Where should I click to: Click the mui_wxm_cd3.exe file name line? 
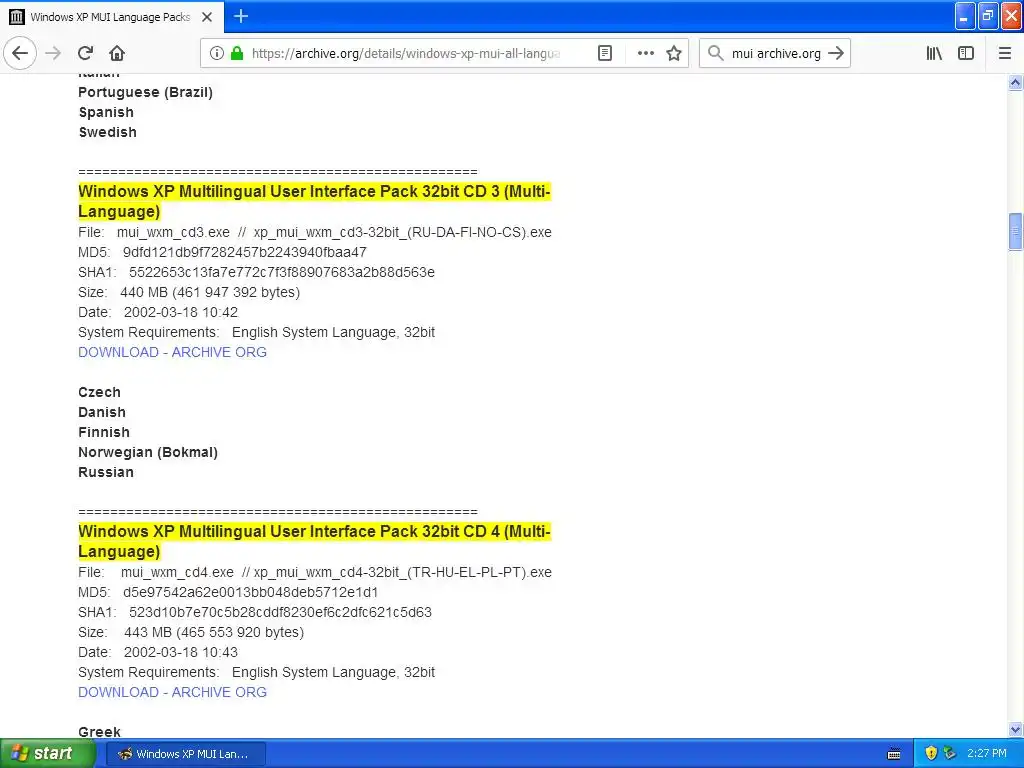[x=315, y=232]
